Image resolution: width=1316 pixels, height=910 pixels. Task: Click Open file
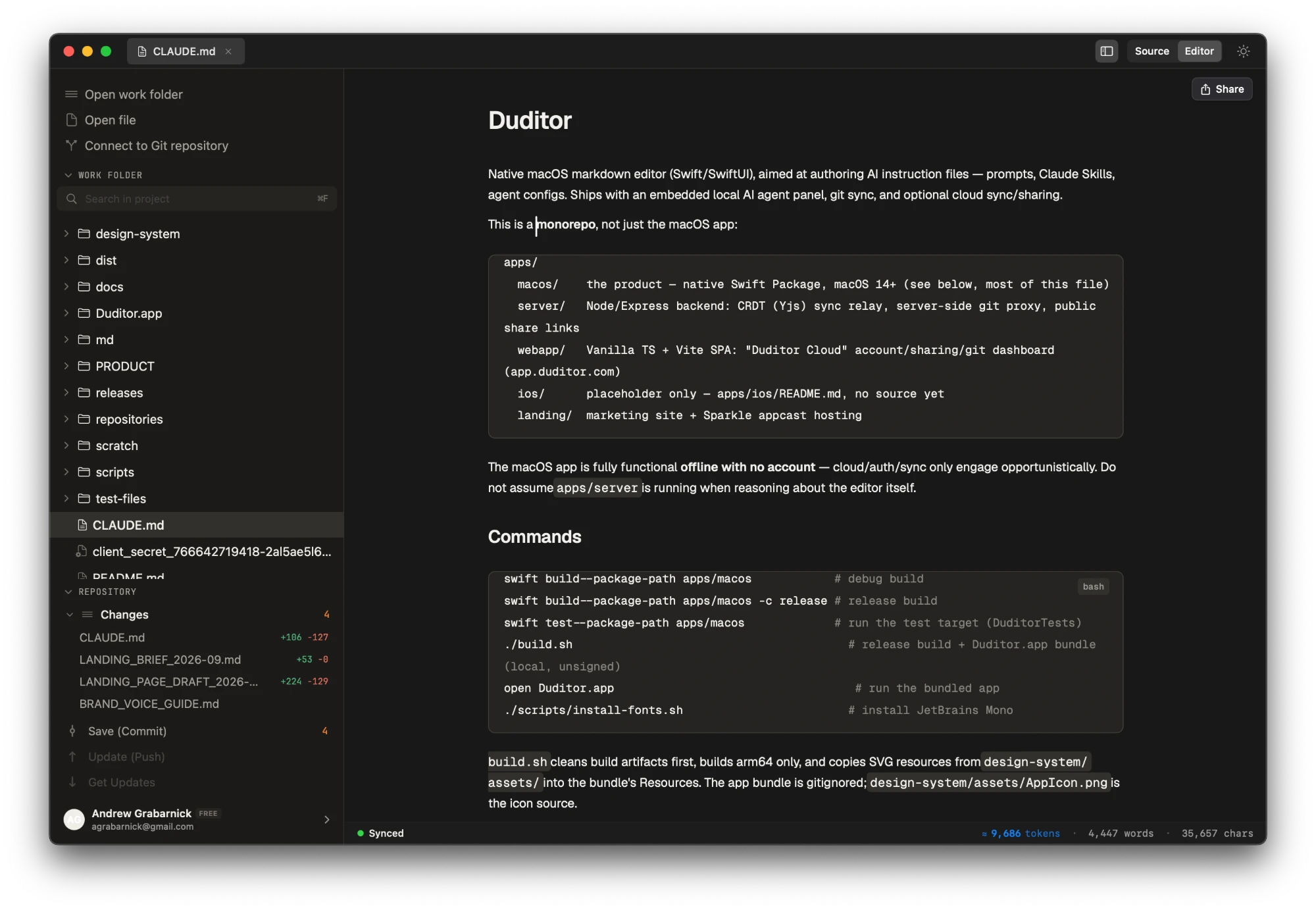coord(110,120)
